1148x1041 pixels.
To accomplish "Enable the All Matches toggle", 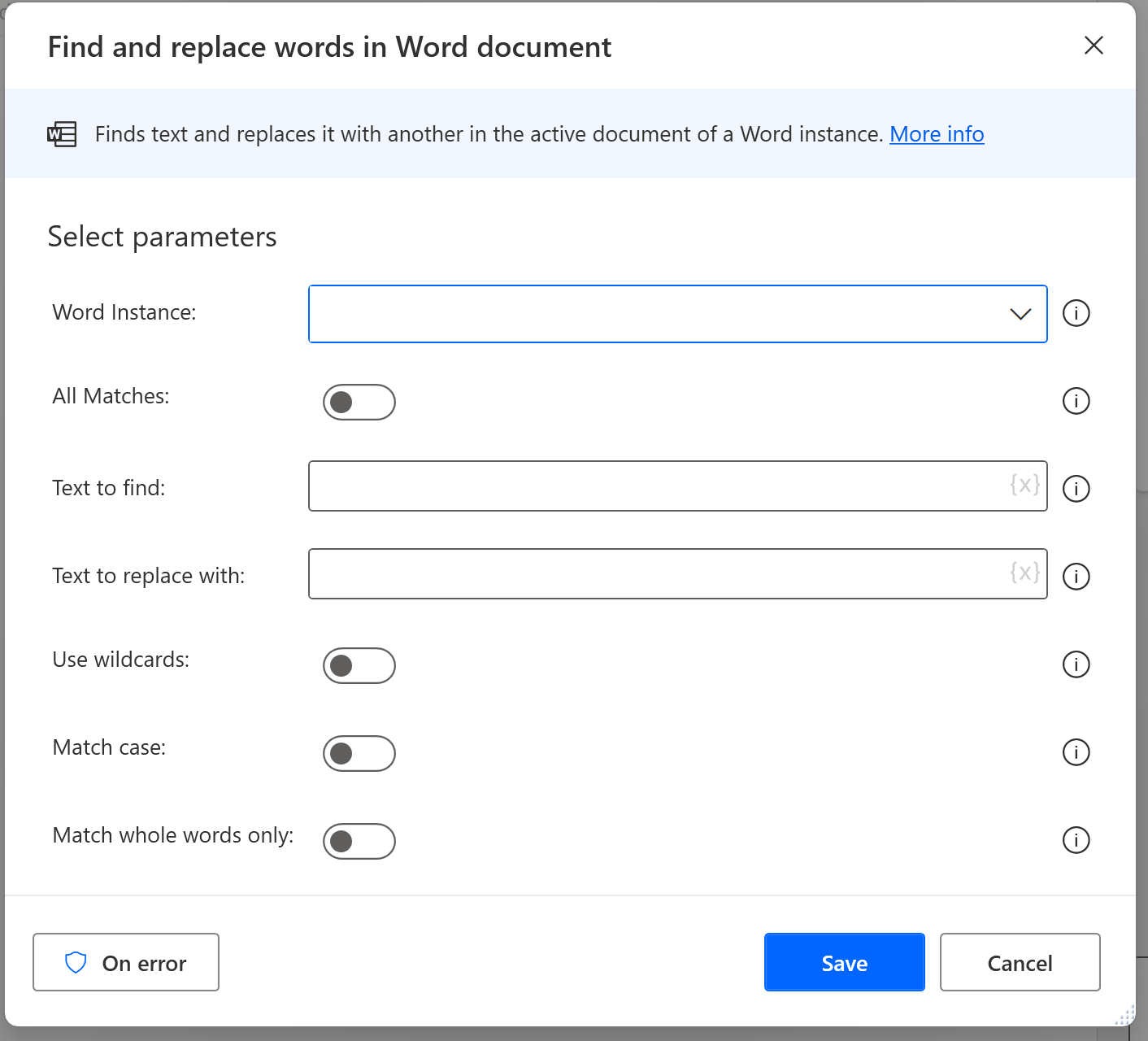I will 359,403.
